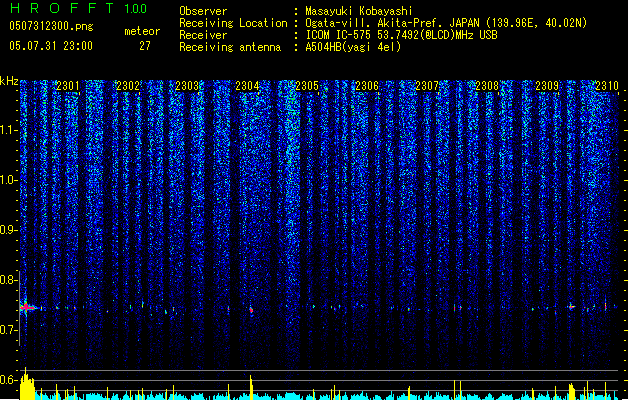Screen dimensions: 629x400
Task: Click the 2303 time marker
Action: pos(187,86)
